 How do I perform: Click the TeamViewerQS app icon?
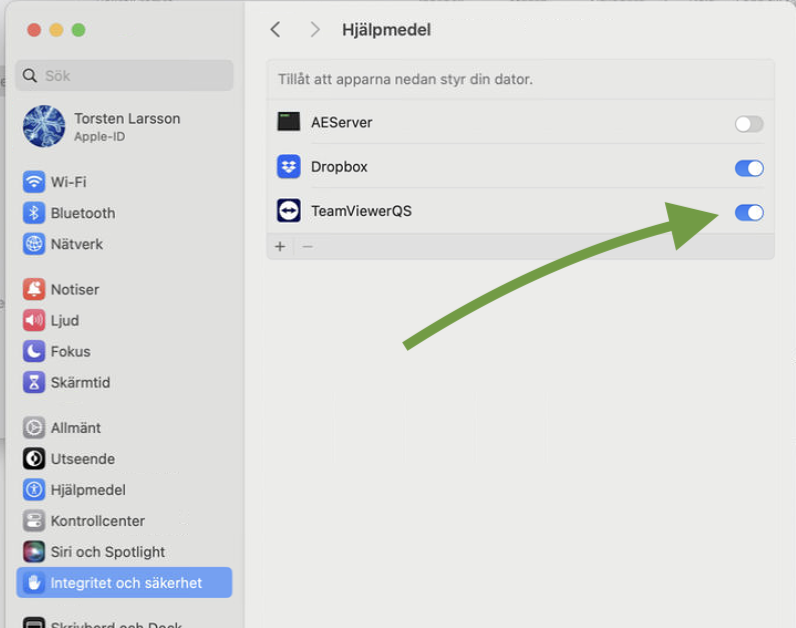tap(289, 211)
